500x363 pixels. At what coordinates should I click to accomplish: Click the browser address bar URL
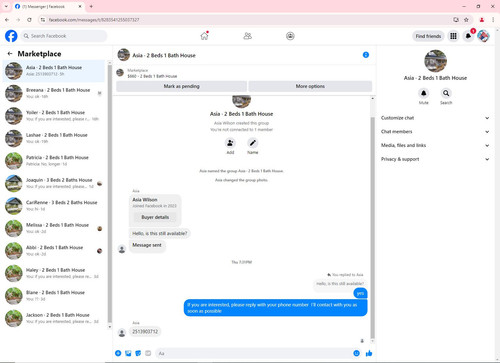click(94, 20)
